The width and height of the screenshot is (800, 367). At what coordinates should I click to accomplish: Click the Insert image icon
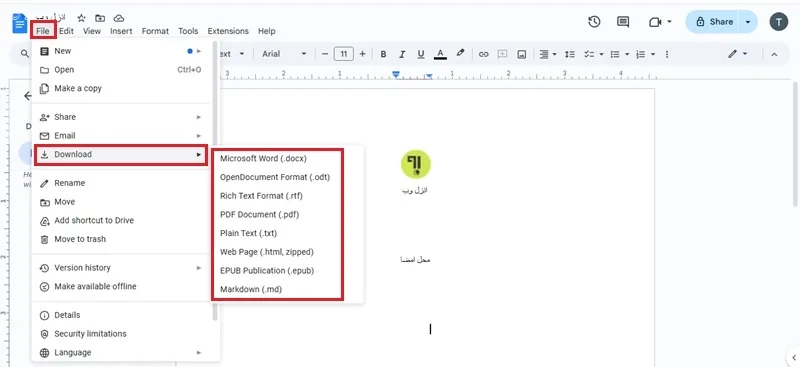pos(521,54)
